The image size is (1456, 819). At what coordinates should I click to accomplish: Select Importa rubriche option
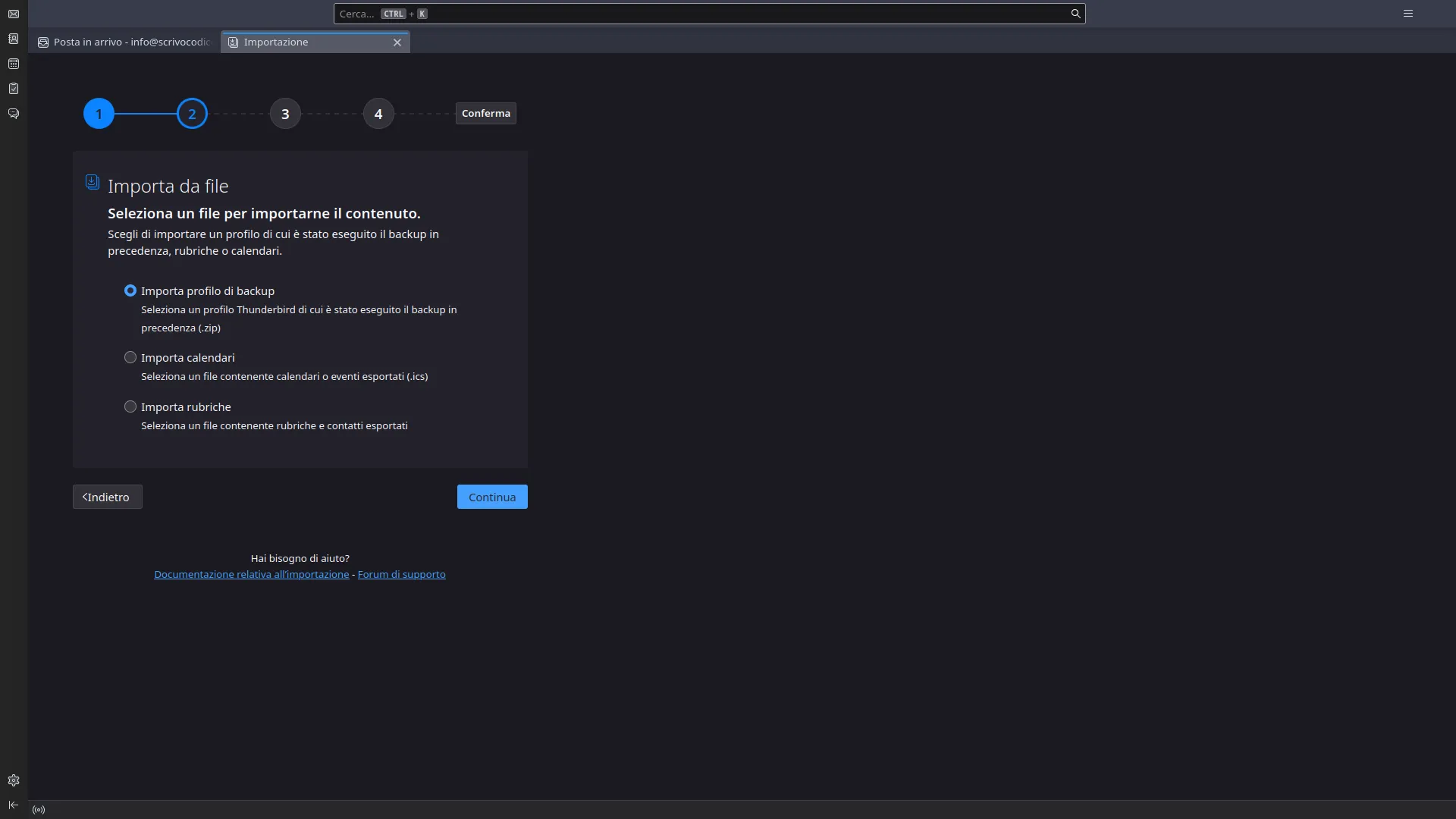coord(130,406)
